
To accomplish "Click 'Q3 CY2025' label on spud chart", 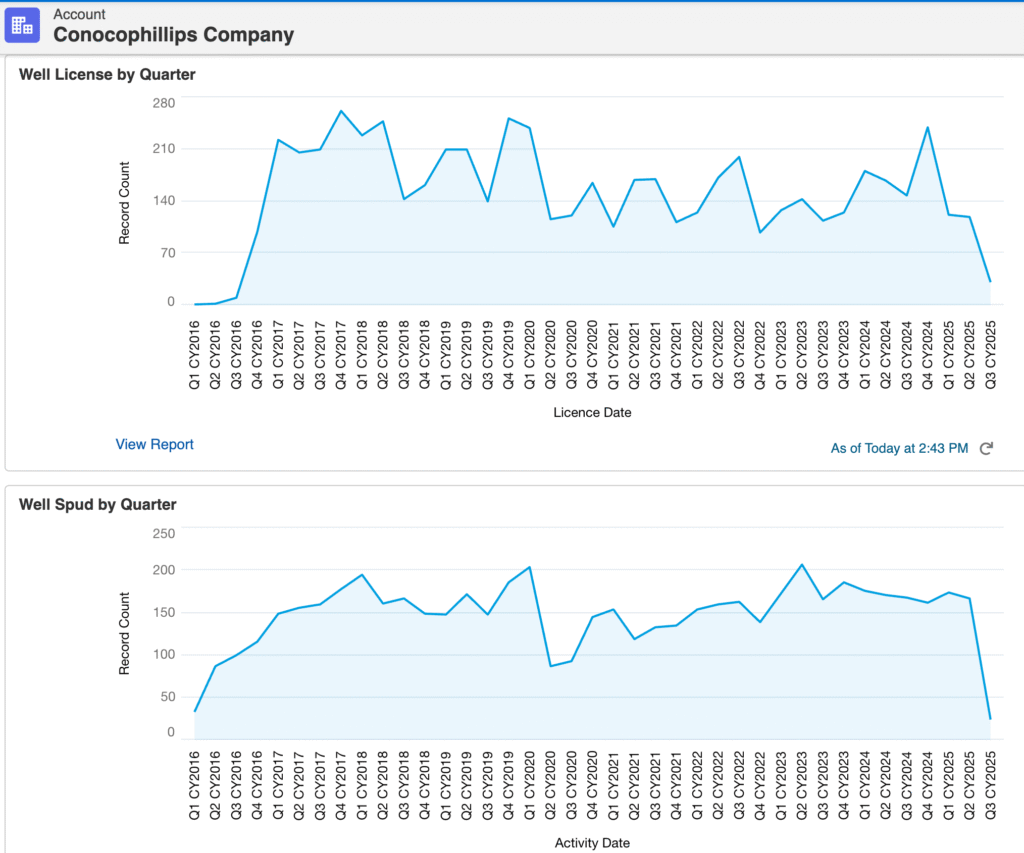I will coord(990,786).
